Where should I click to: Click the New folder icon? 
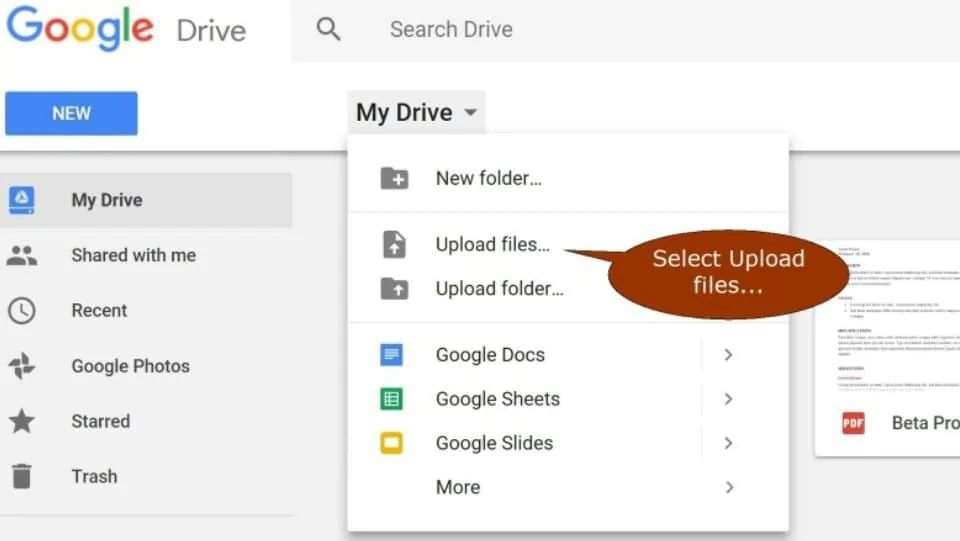tap(394, 178)
